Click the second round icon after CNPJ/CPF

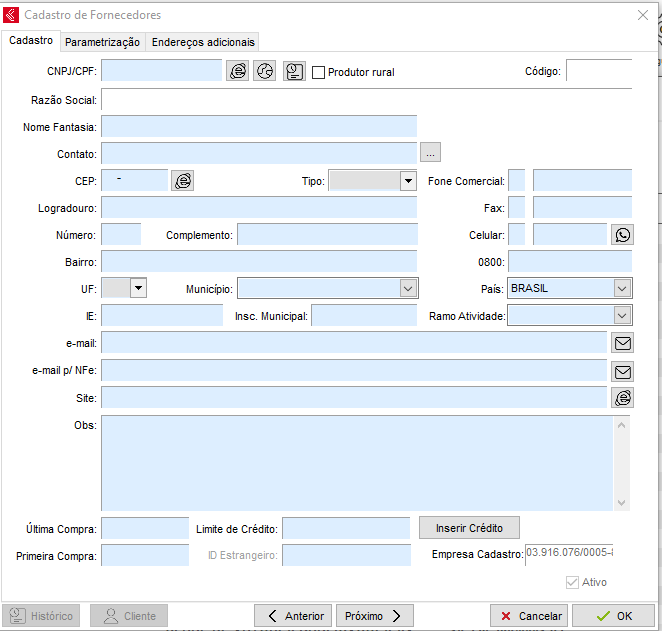point(265,71)
